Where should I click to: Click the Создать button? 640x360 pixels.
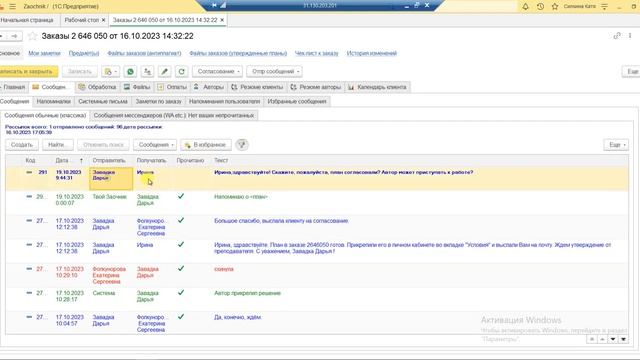[x=22, y=144]
